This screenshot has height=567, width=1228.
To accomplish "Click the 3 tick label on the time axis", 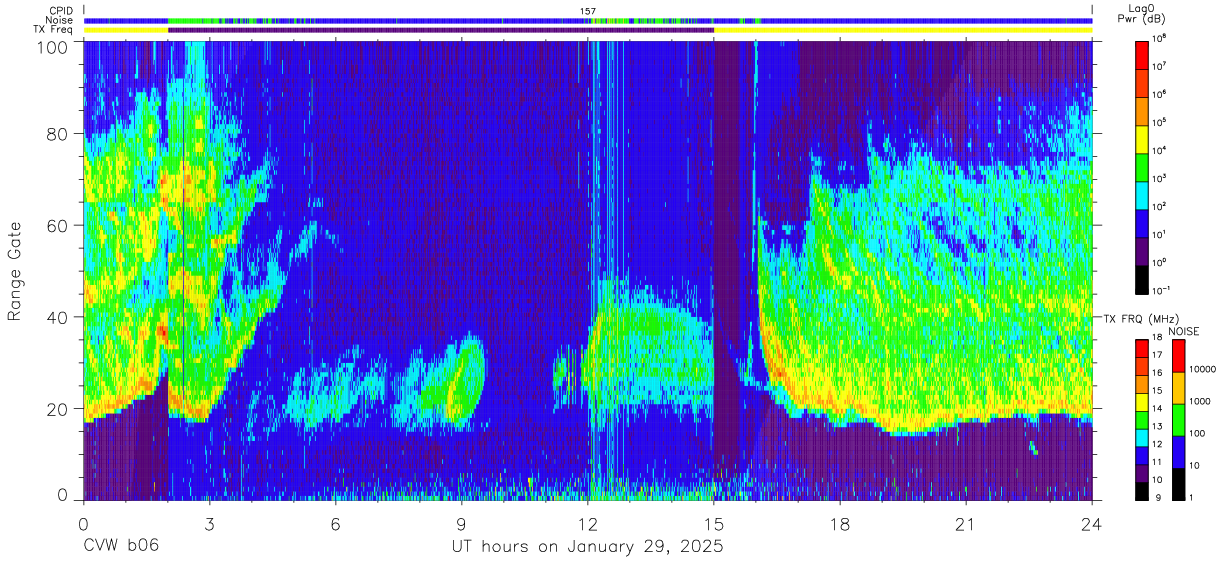I will point(210,524).
